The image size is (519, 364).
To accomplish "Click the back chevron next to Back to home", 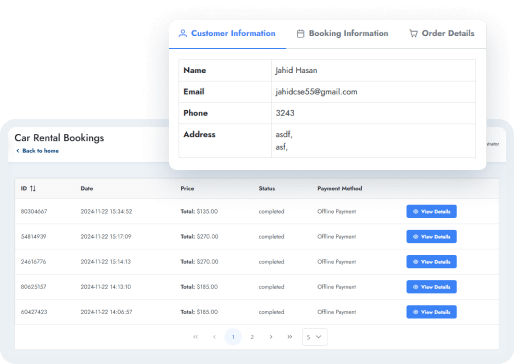I will 18,151.
